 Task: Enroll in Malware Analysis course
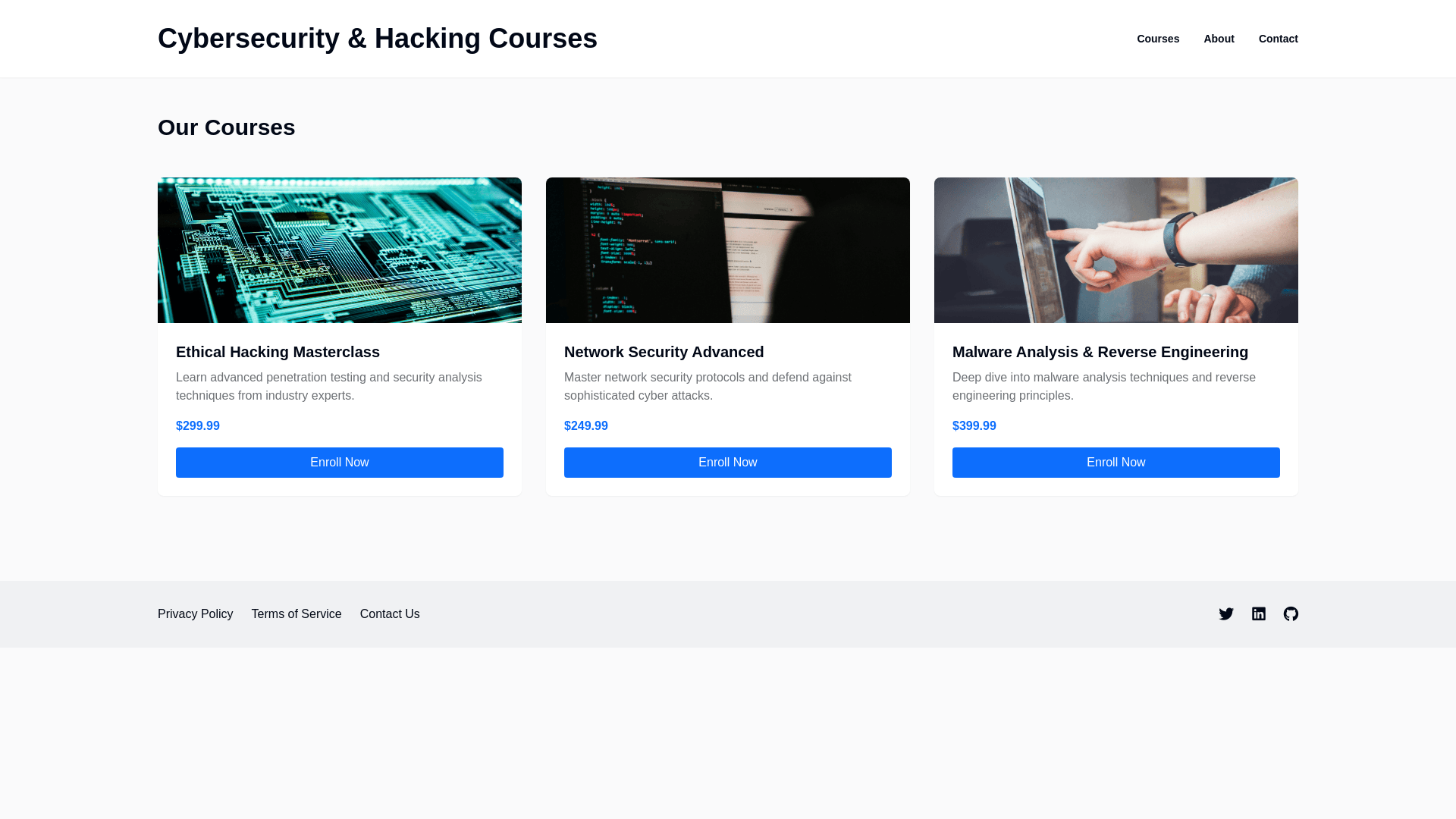pos(1116,463)
